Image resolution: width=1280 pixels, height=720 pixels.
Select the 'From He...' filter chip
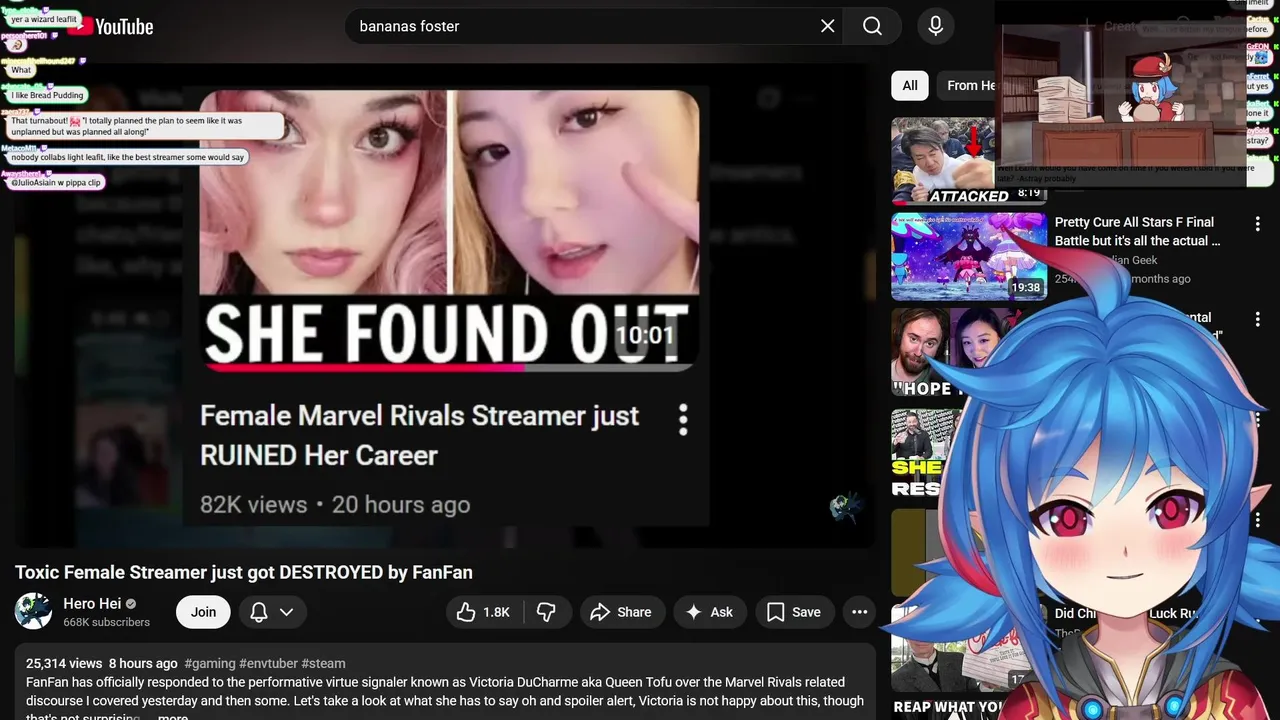tap(970, 86)
